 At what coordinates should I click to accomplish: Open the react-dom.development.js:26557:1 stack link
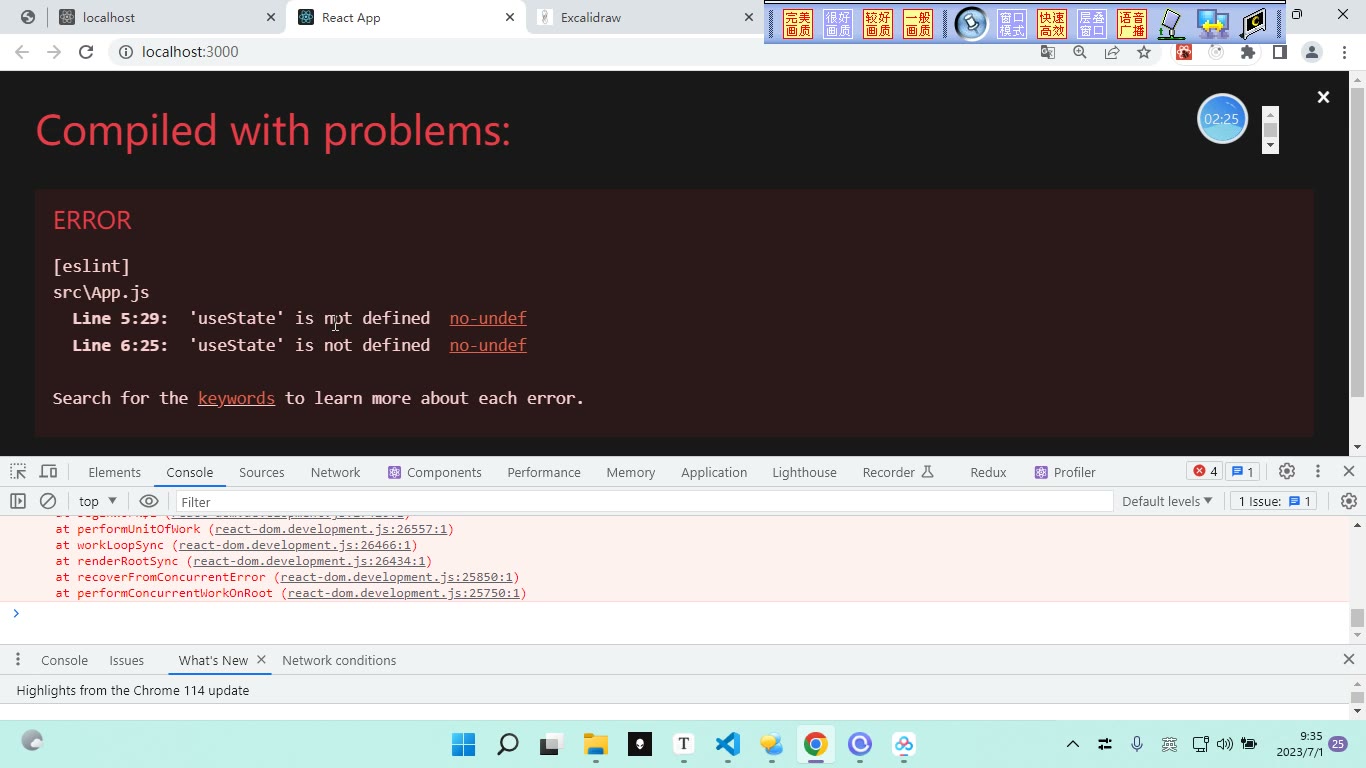[x=331, y=529]
